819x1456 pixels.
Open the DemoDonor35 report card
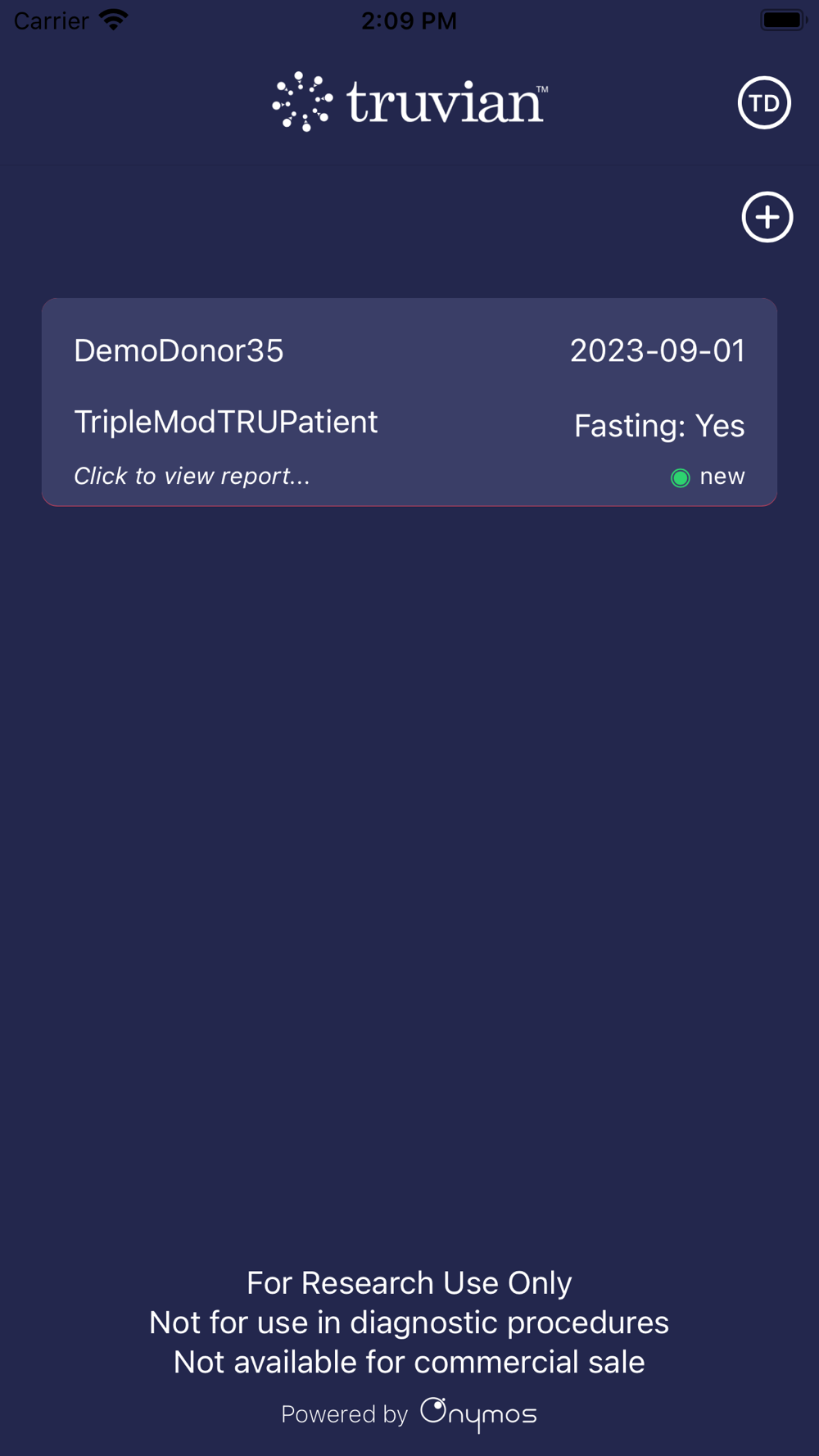coord(409,402)
